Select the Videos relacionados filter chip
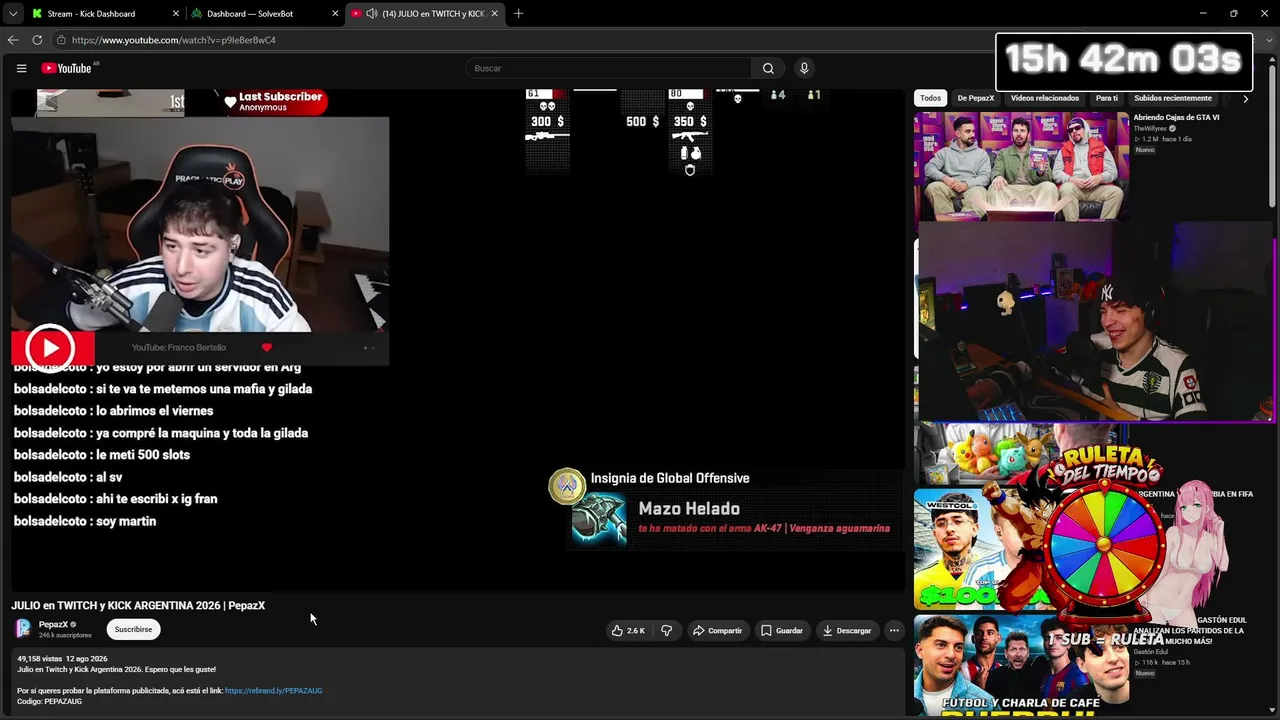This screenshot has height=720, width=1280. click(x=1045, y=98)
